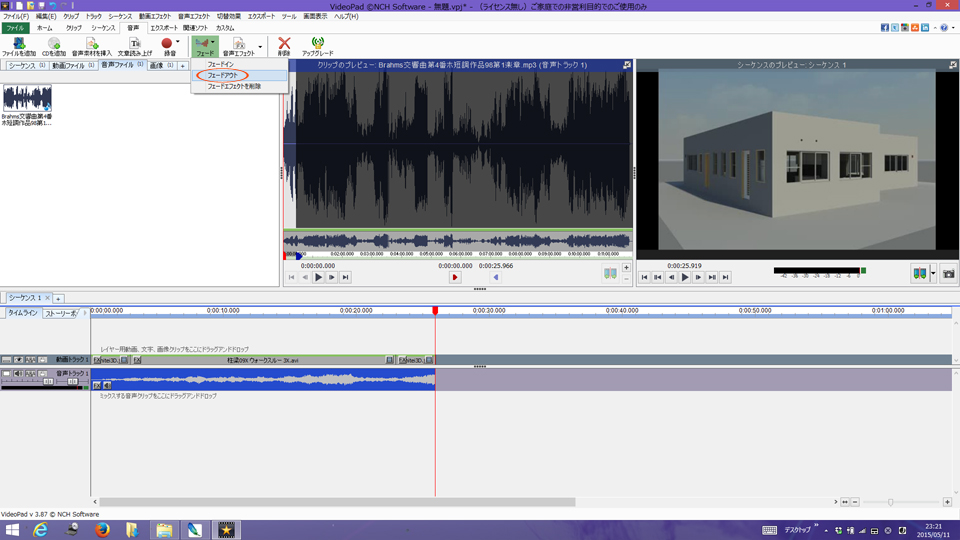
Task: Expand the audio effects dropdown arrow
Action: (260, 47)
